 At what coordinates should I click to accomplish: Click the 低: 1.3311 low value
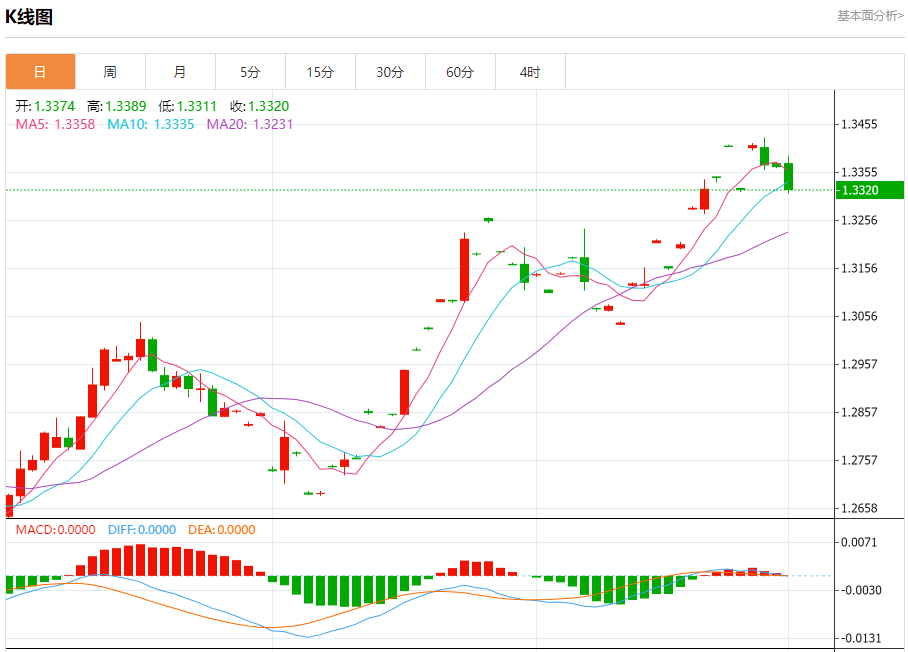pyautogui.click(x=188, y=107)
